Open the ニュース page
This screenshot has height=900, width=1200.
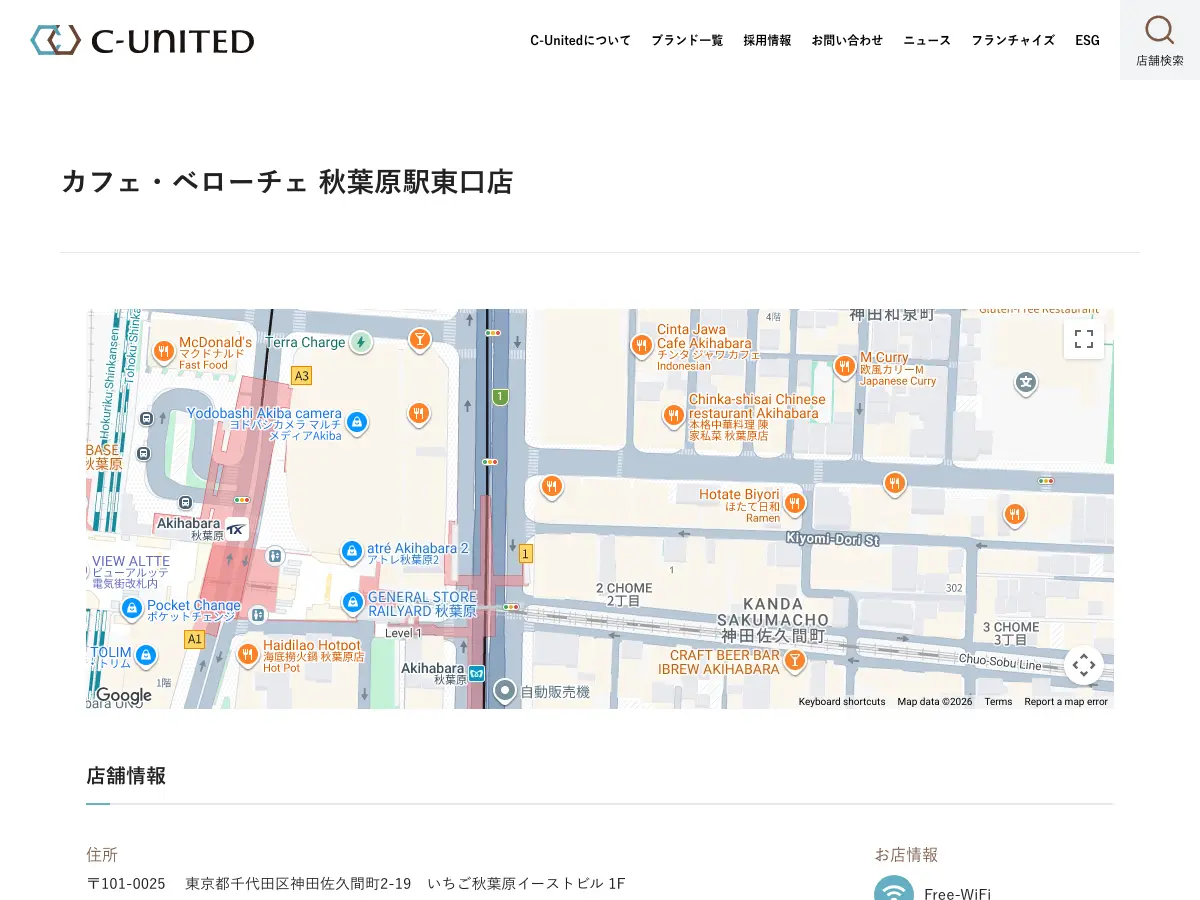[927, 40]
